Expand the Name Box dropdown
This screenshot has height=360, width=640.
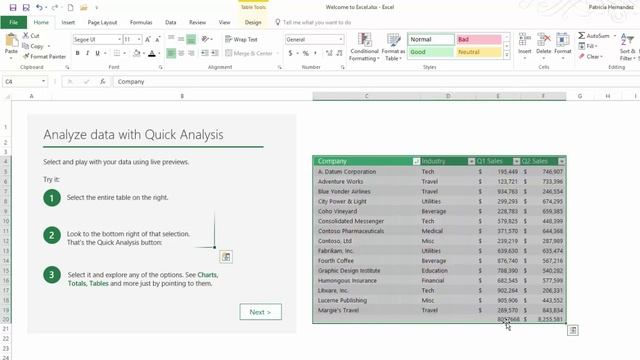pos(43,82)
